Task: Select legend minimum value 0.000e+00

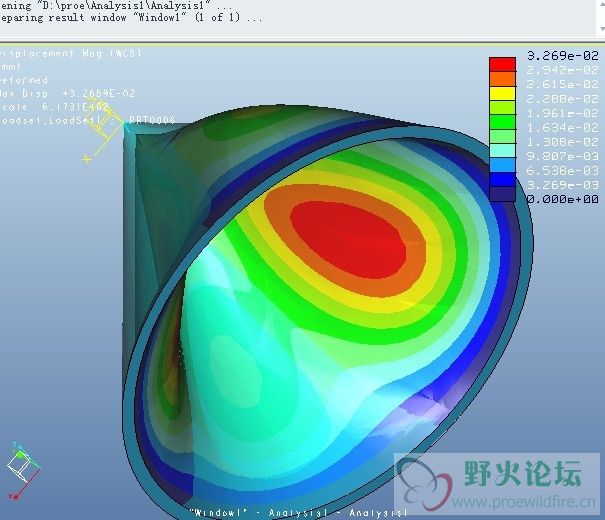Action: click(x=563, y=199)
